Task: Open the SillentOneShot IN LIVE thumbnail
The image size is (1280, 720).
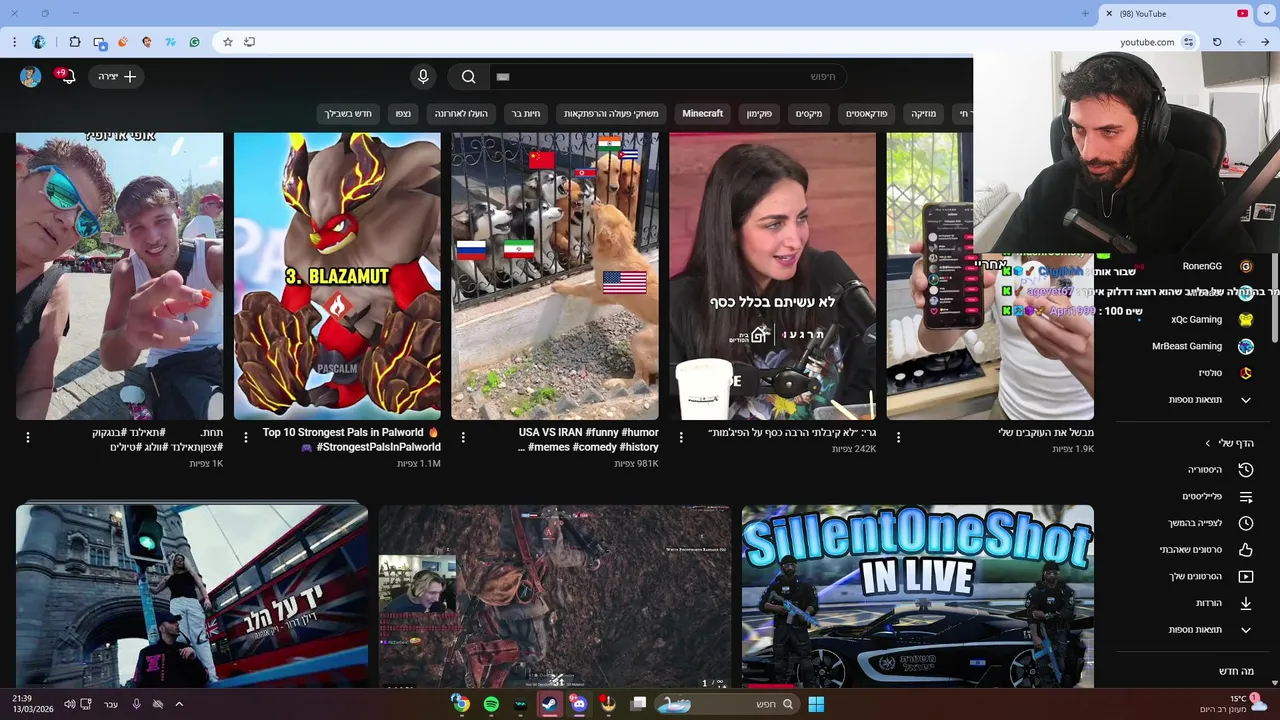Action: [917, 596]
